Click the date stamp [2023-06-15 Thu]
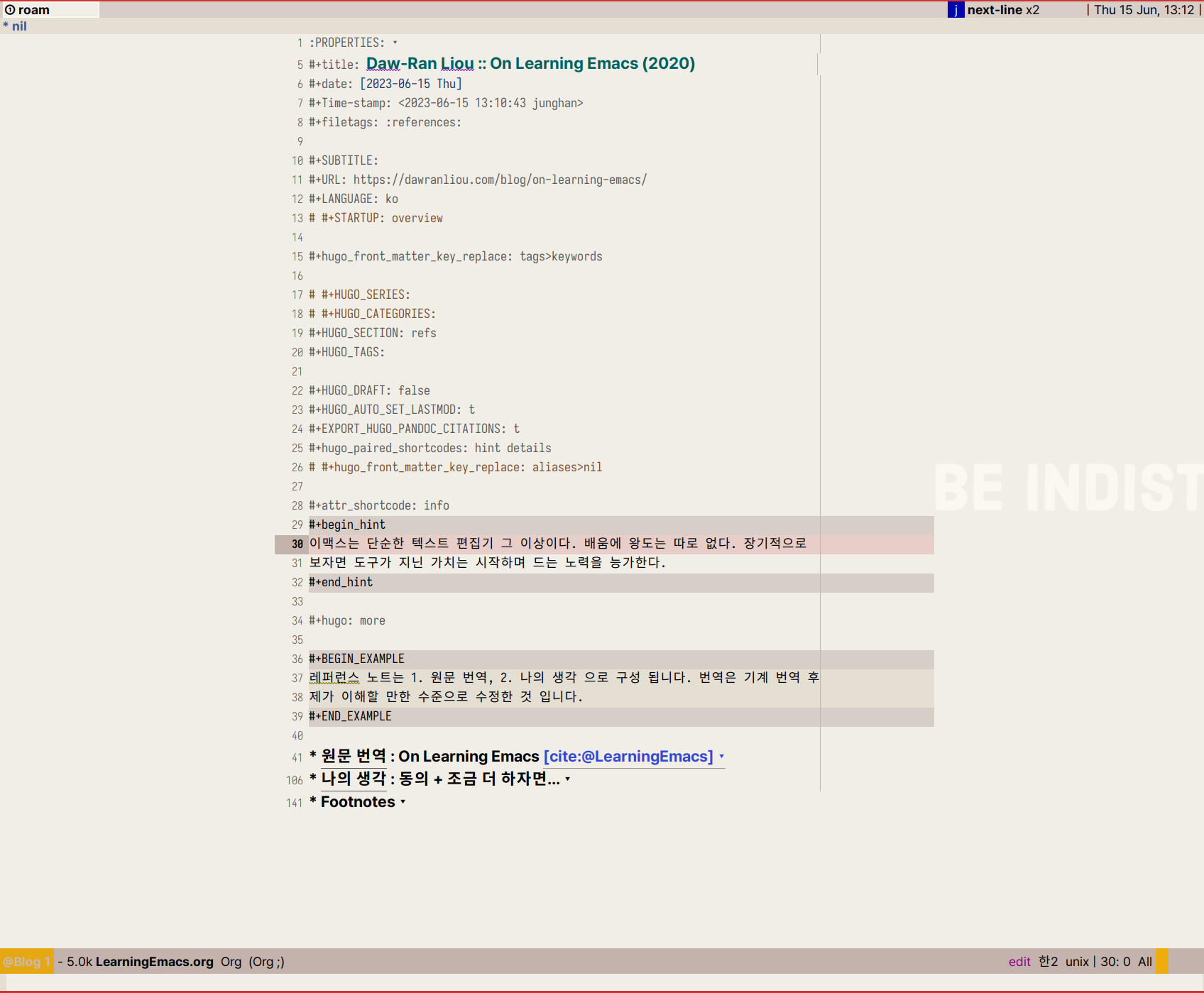 [411, 84]
